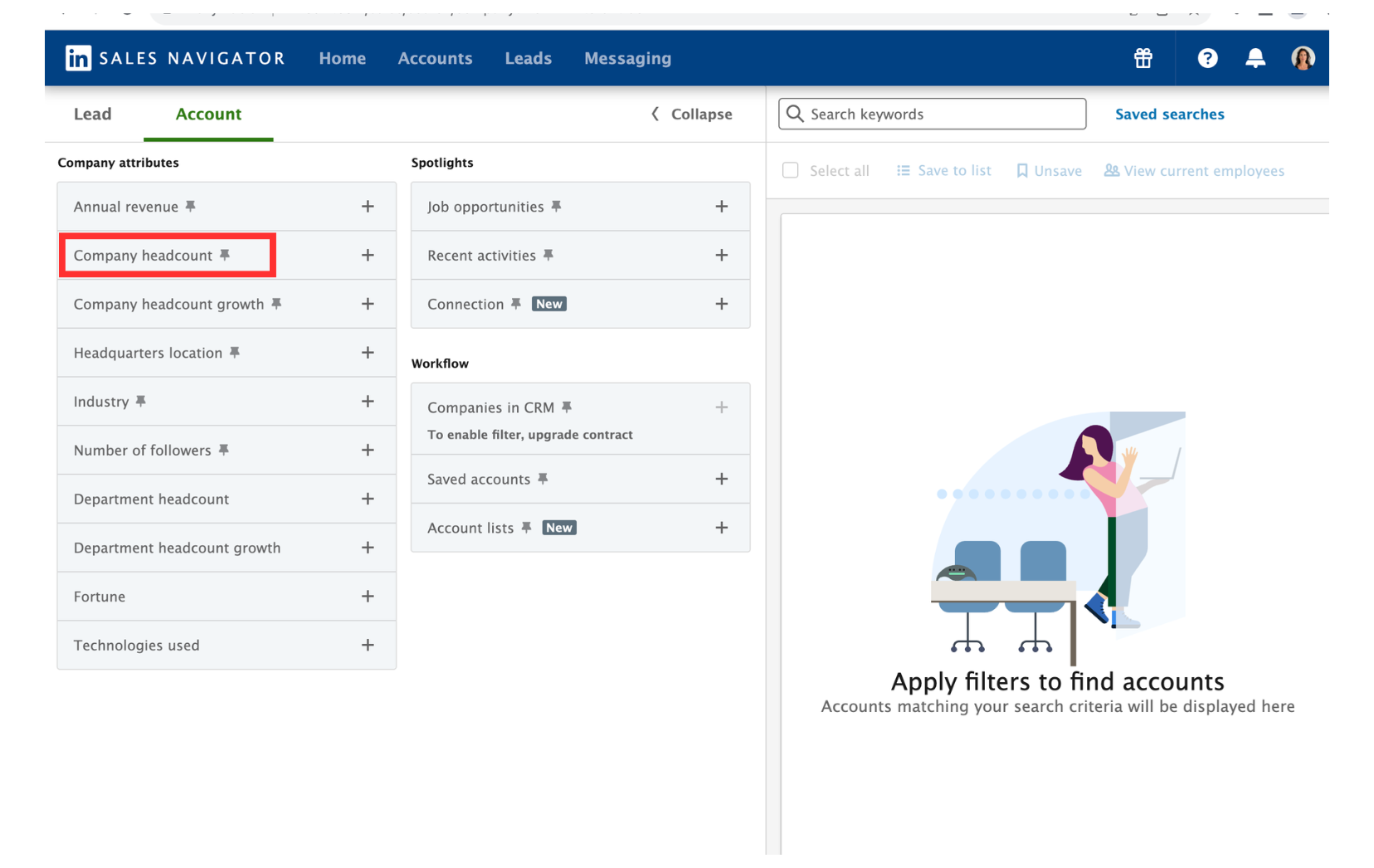Open the gift icon in header
Image resolution: width=1374 pixels, height=868 pixels.
click(x=1143, y=58)
